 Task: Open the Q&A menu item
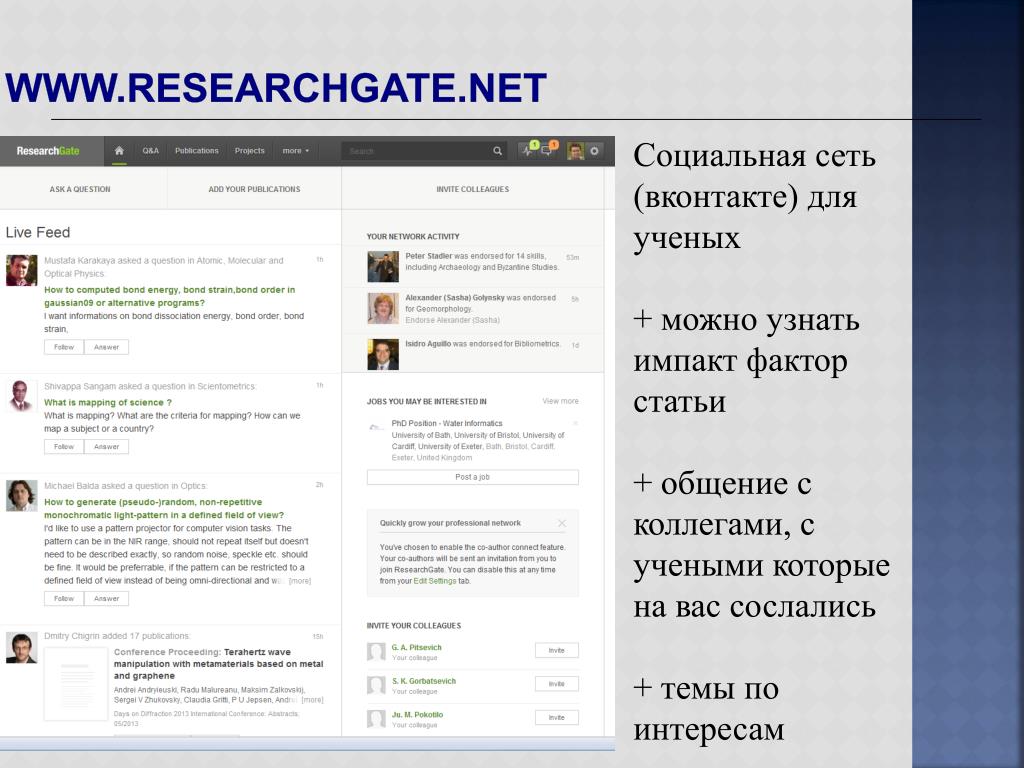(x=150, y=151)
